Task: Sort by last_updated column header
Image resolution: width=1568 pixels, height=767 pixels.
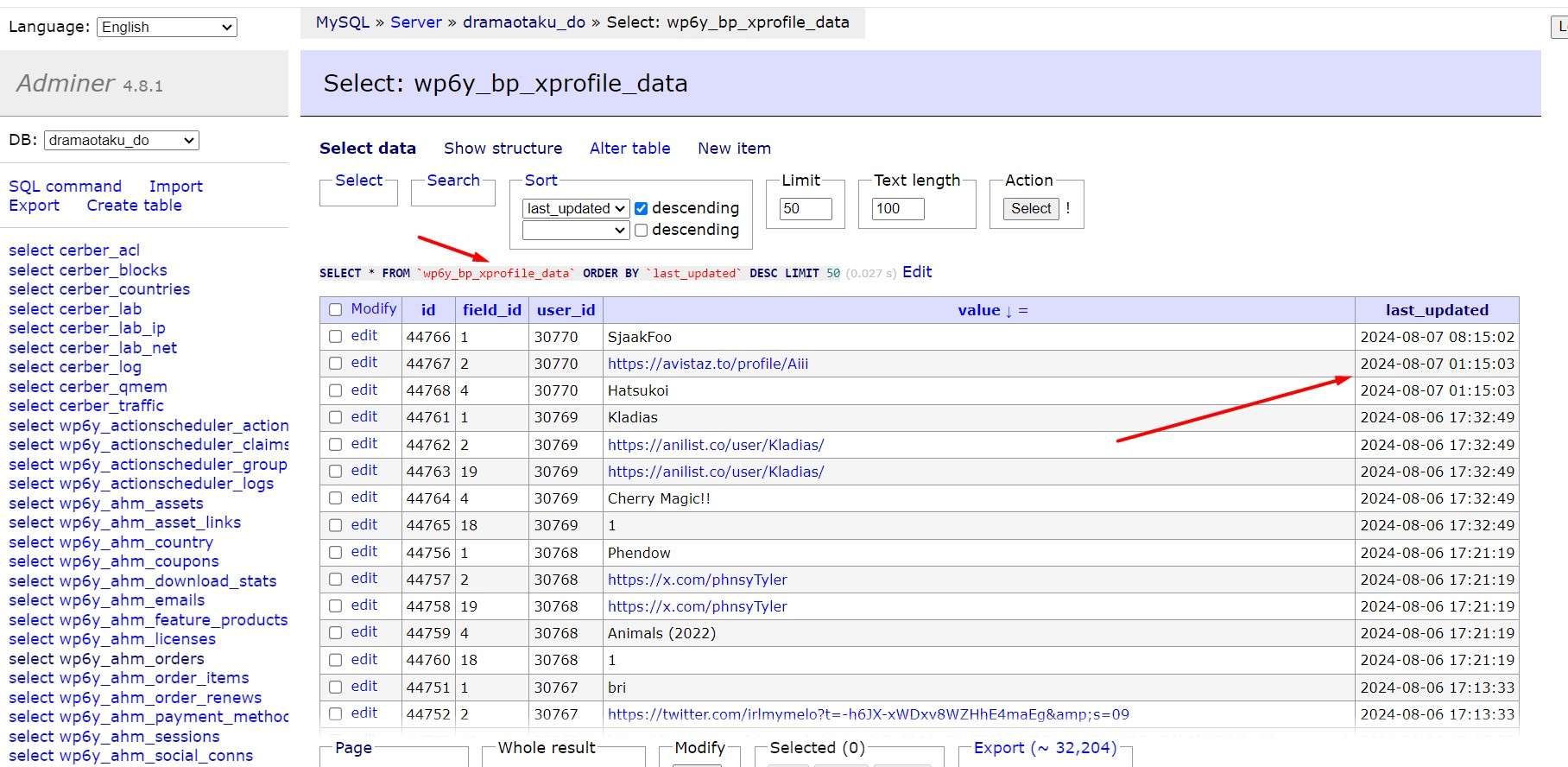Action: (x=1437, y=310)
